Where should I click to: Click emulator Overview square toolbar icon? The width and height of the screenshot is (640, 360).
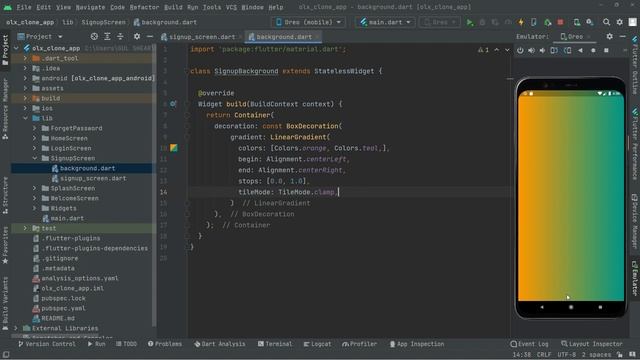click(606, 51)
